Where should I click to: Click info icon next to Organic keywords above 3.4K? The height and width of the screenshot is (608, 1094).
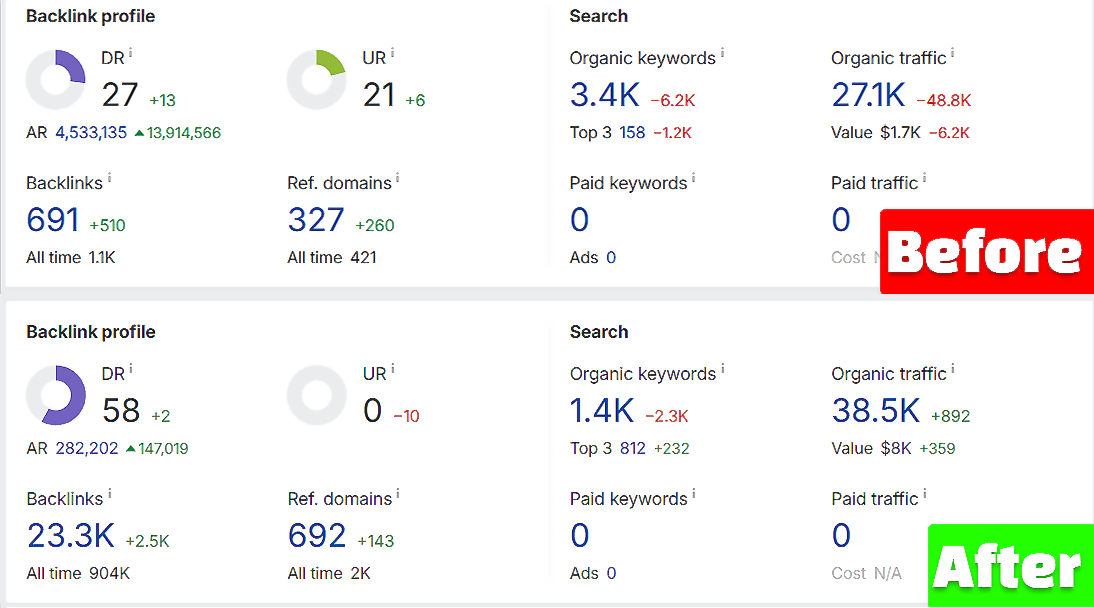[722, 53]
